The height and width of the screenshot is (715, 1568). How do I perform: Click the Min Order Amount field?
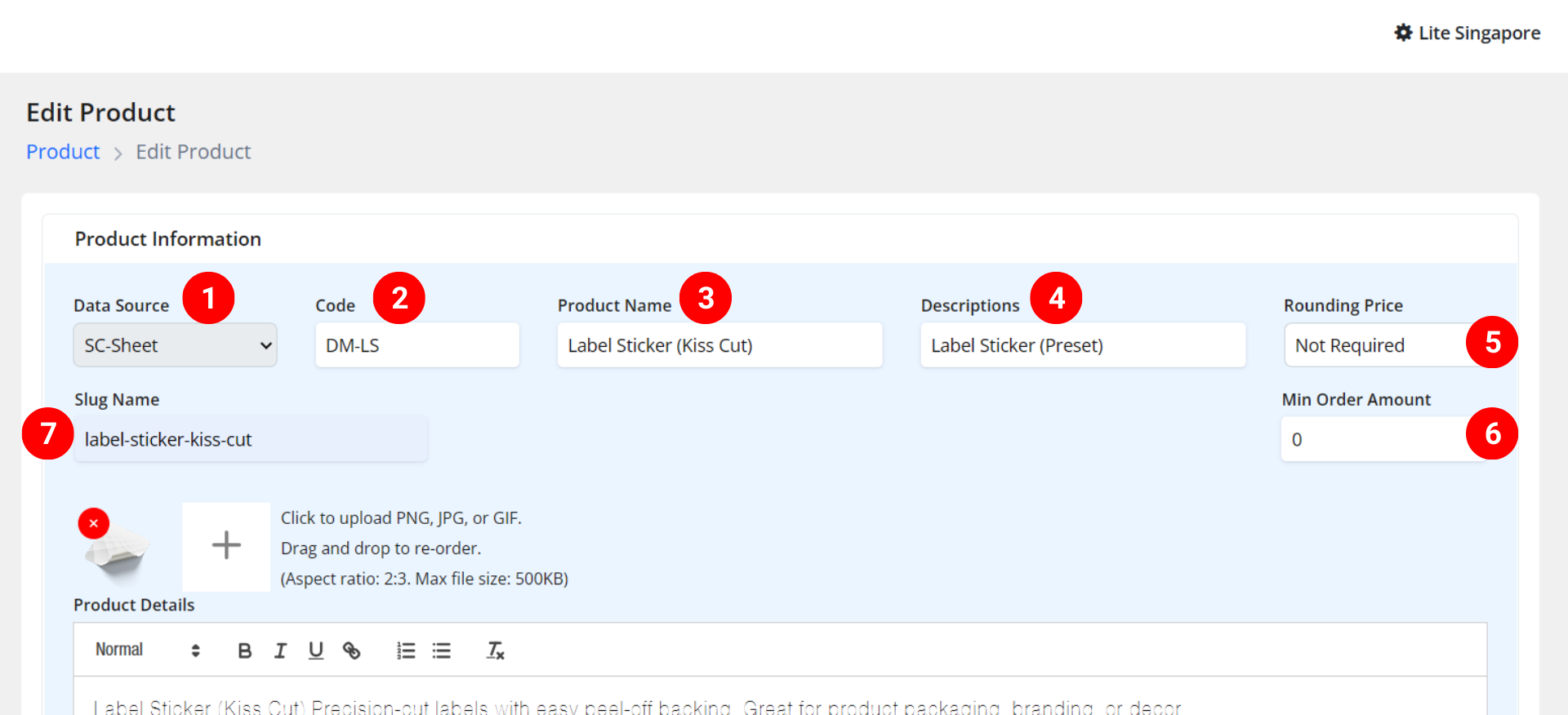click(1372, 440)
